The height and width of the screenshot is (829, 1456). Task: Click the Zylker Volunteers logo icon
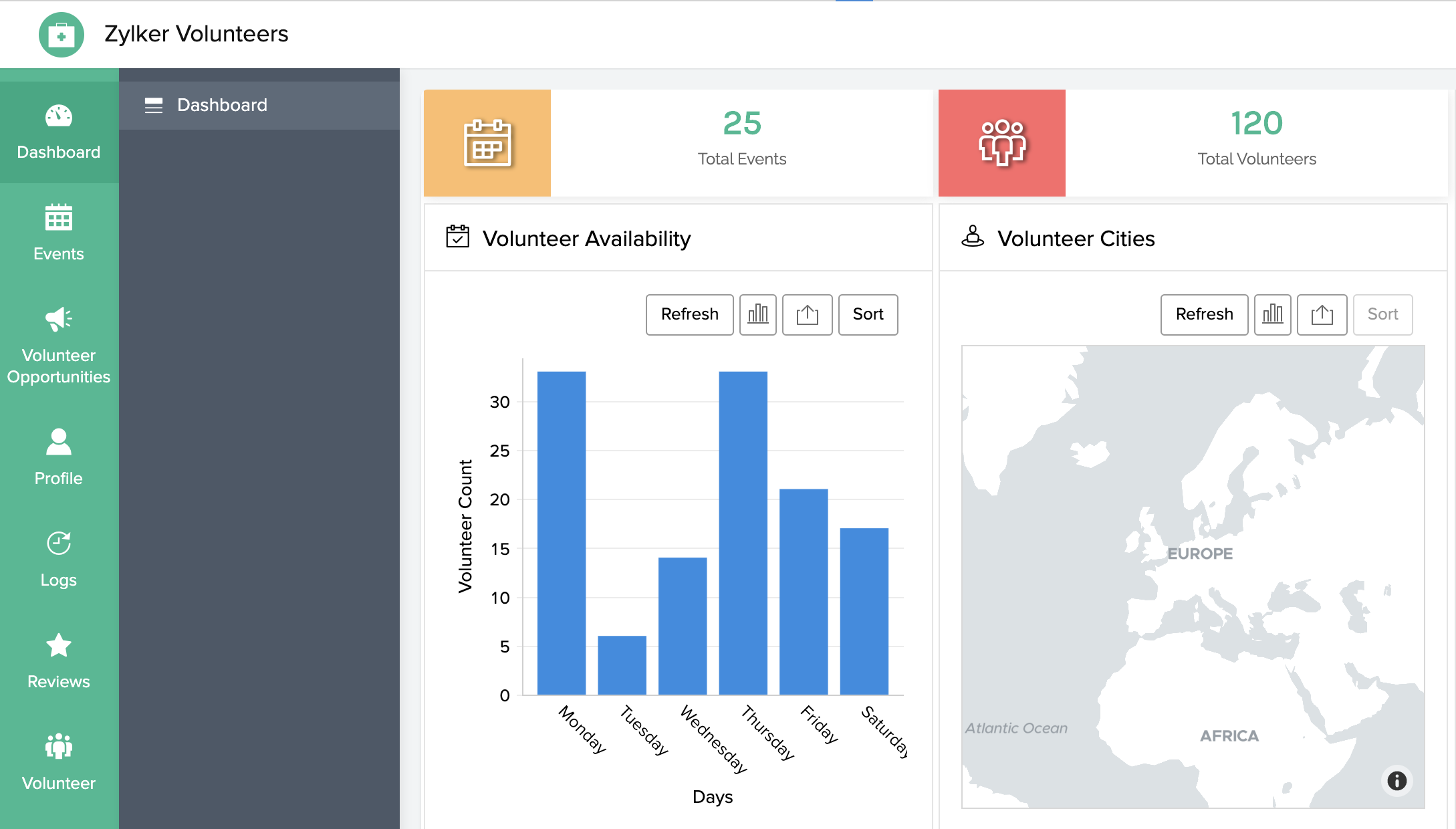point(61,35)
